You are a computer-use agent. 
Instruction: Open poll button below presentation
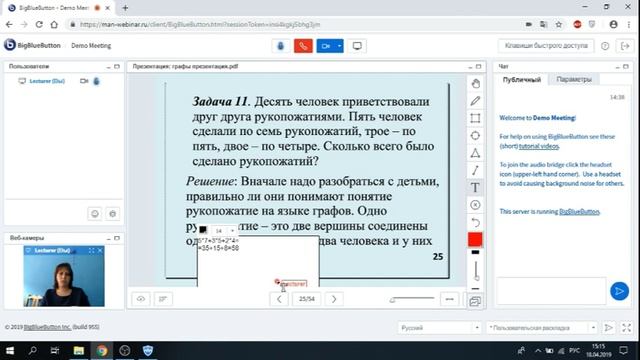[x=163, y=299]
